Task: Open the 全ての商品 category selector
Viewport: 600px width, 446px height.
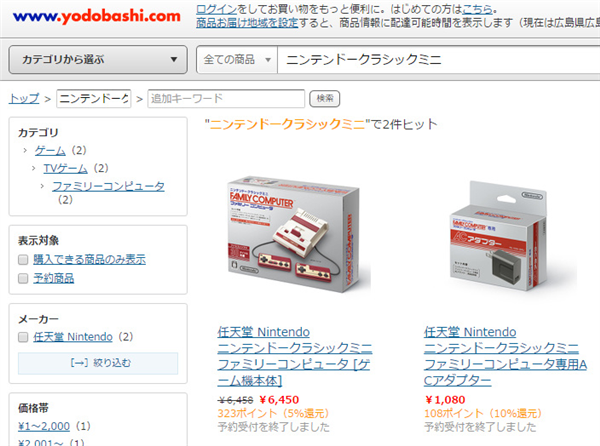Action: tap(237, 59)
